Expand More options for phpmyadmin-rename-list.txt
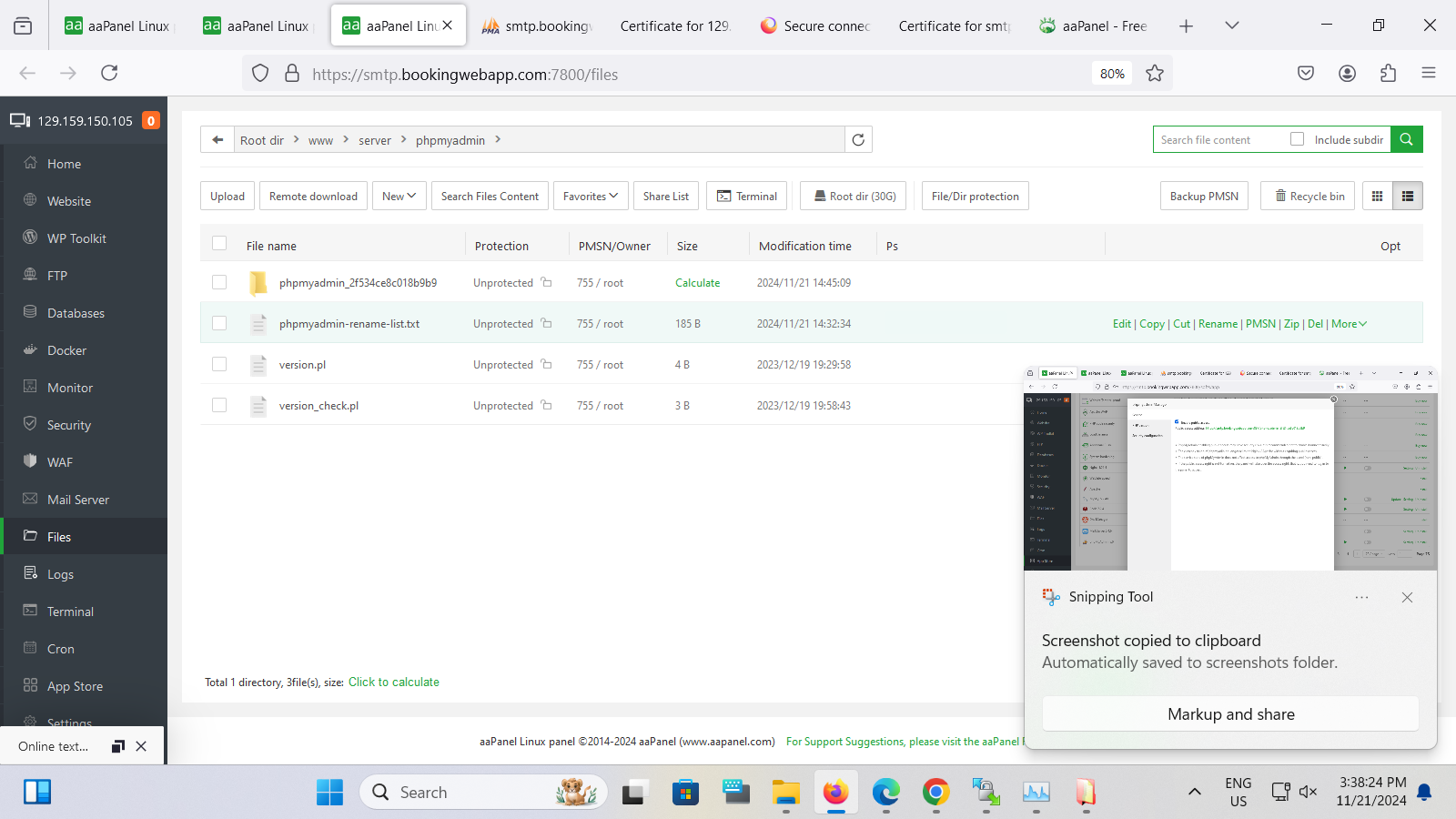Screen dimensions: 1456x819 point(1349,324)
